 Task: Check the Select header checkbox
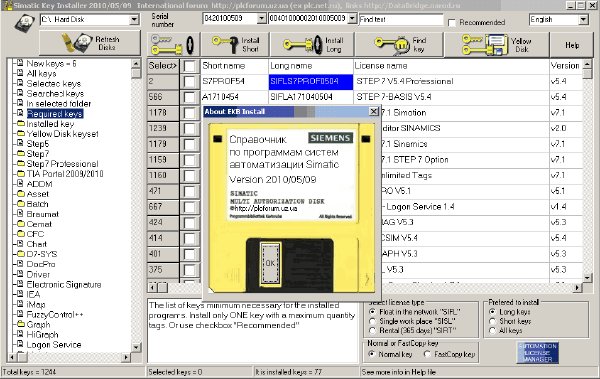tap(189, 66)
